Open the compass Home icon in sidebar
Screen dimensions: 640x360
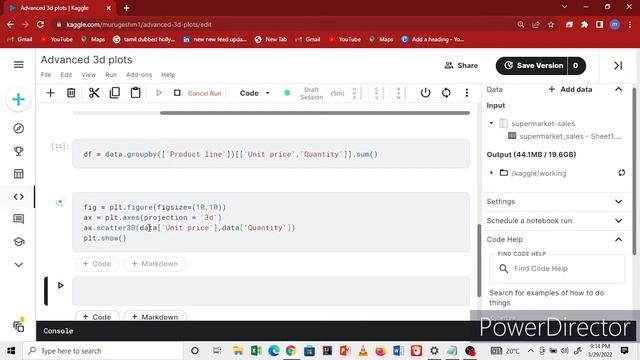pyautogui.click(x=18, y=129)
